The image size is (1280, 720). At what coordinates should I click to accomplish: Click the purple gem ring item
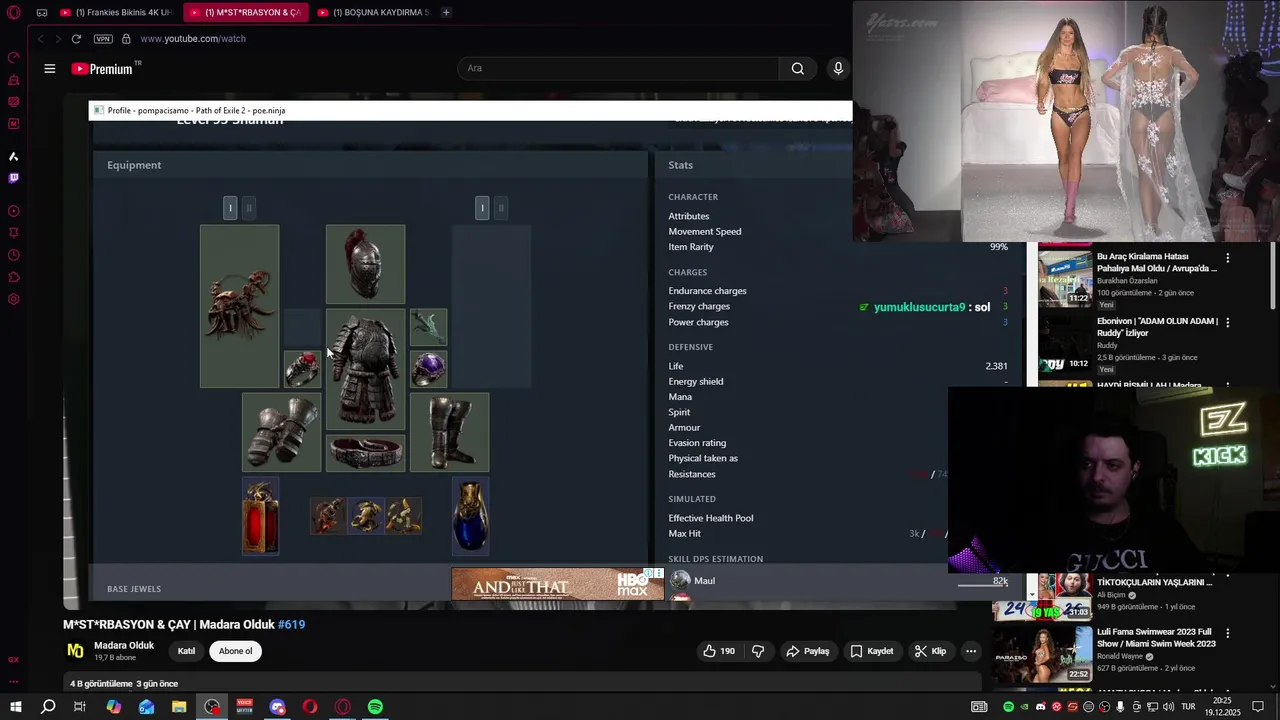428,369
